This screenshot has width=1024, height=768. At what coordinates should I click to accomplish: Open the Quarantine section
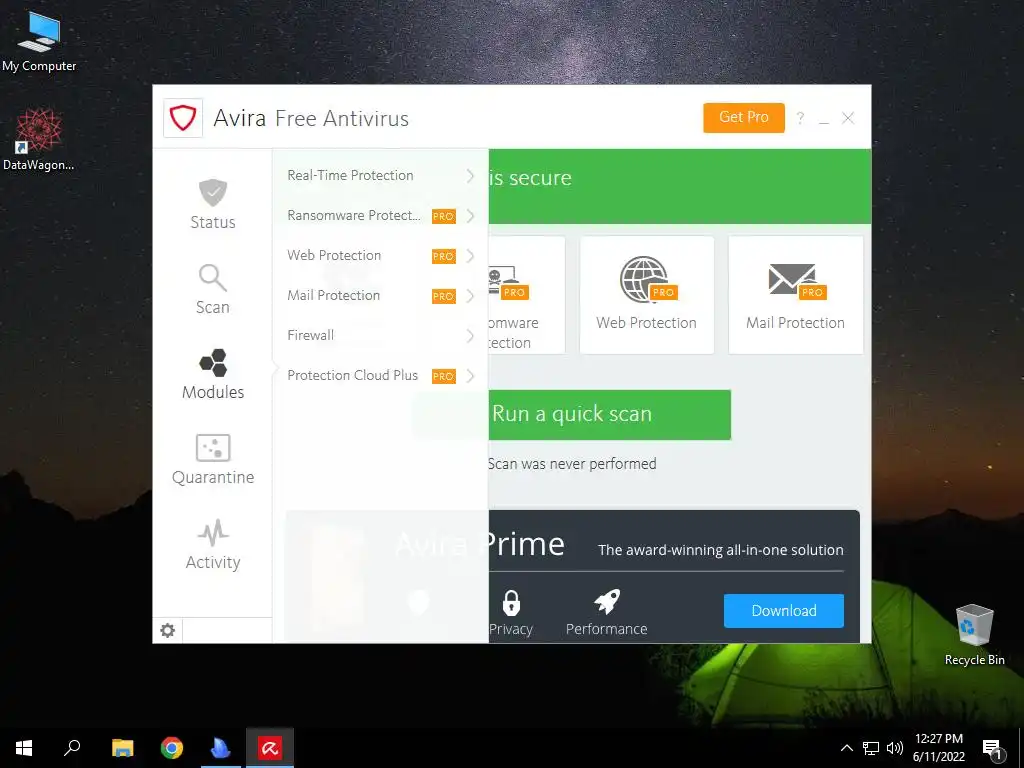click(x=213, y=459)
